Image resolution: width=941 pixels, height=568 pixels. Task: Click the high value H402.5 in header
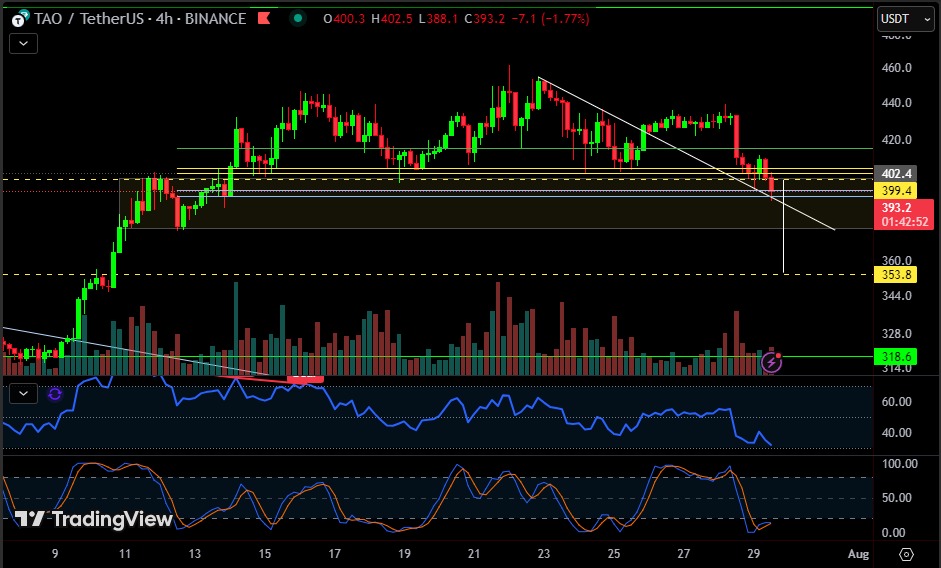pyautogui.click(x=392, y=19)
